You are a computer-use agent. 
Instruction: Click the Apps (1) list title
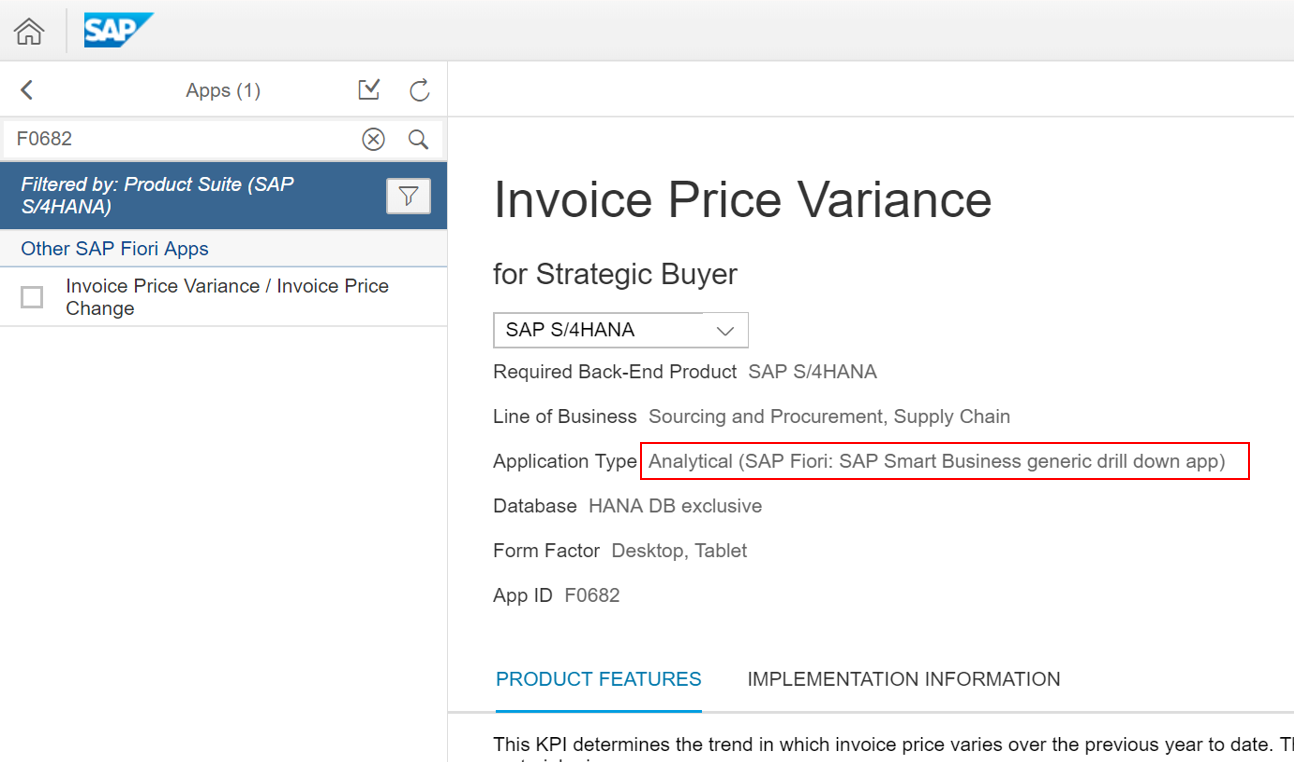tap(223, 91)
